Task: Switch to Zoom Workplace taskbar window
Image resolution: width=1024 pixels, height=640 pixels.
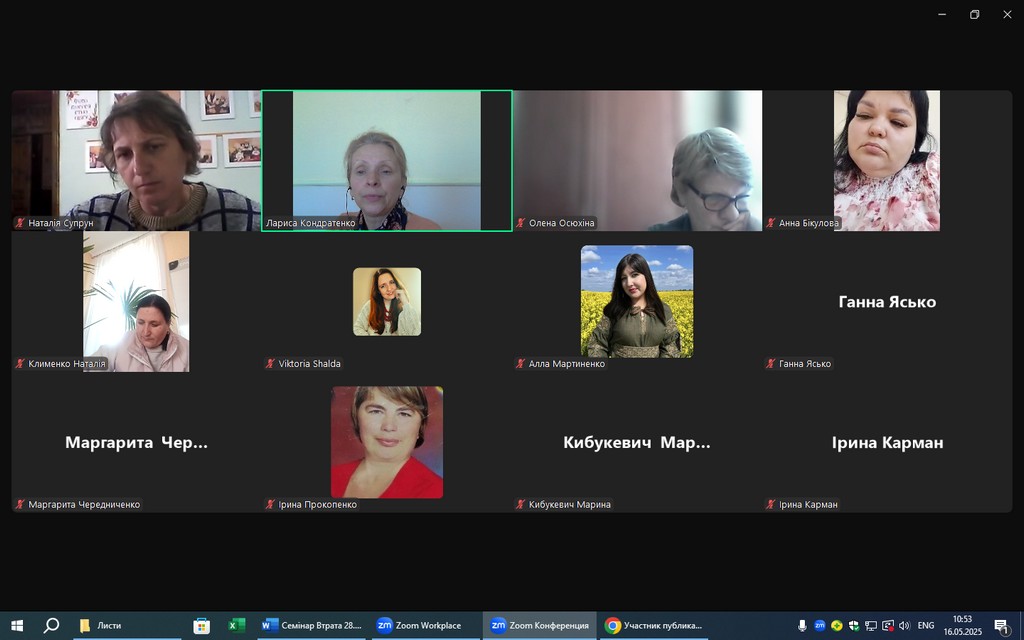Action: coord(420,626)
